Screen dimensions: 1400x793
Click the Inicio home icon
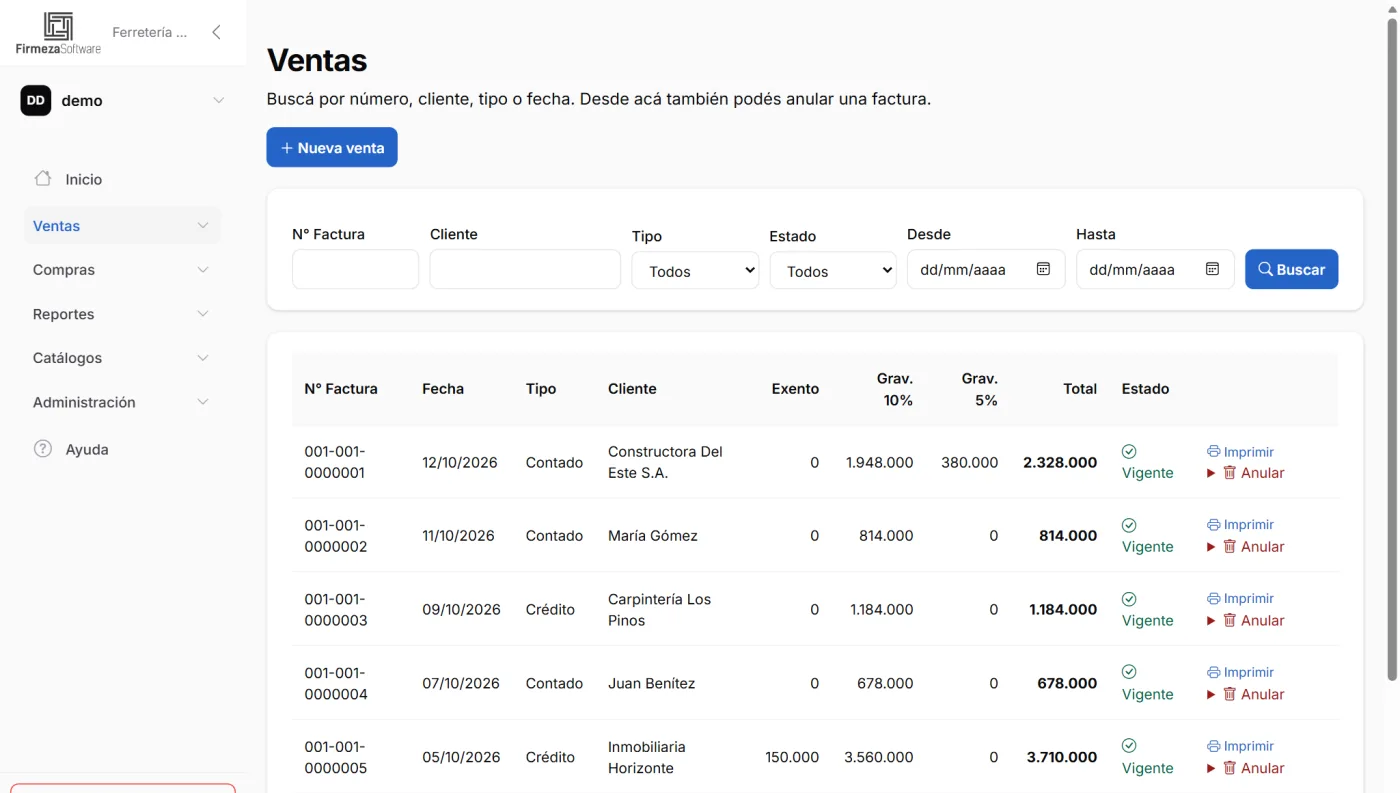pos(43,179)
